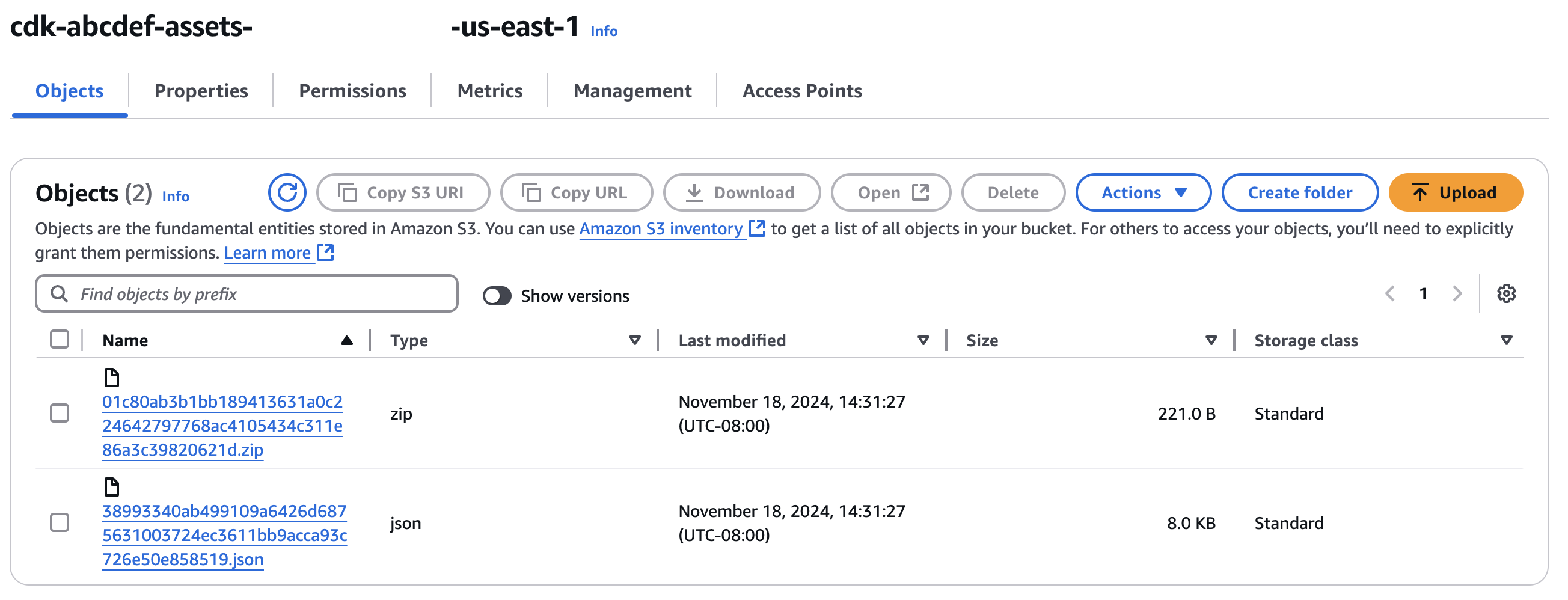Image resolution: width=1568 pixels, height=600 pixels.
Task: Click the Download button
Action: click(742, 193)
